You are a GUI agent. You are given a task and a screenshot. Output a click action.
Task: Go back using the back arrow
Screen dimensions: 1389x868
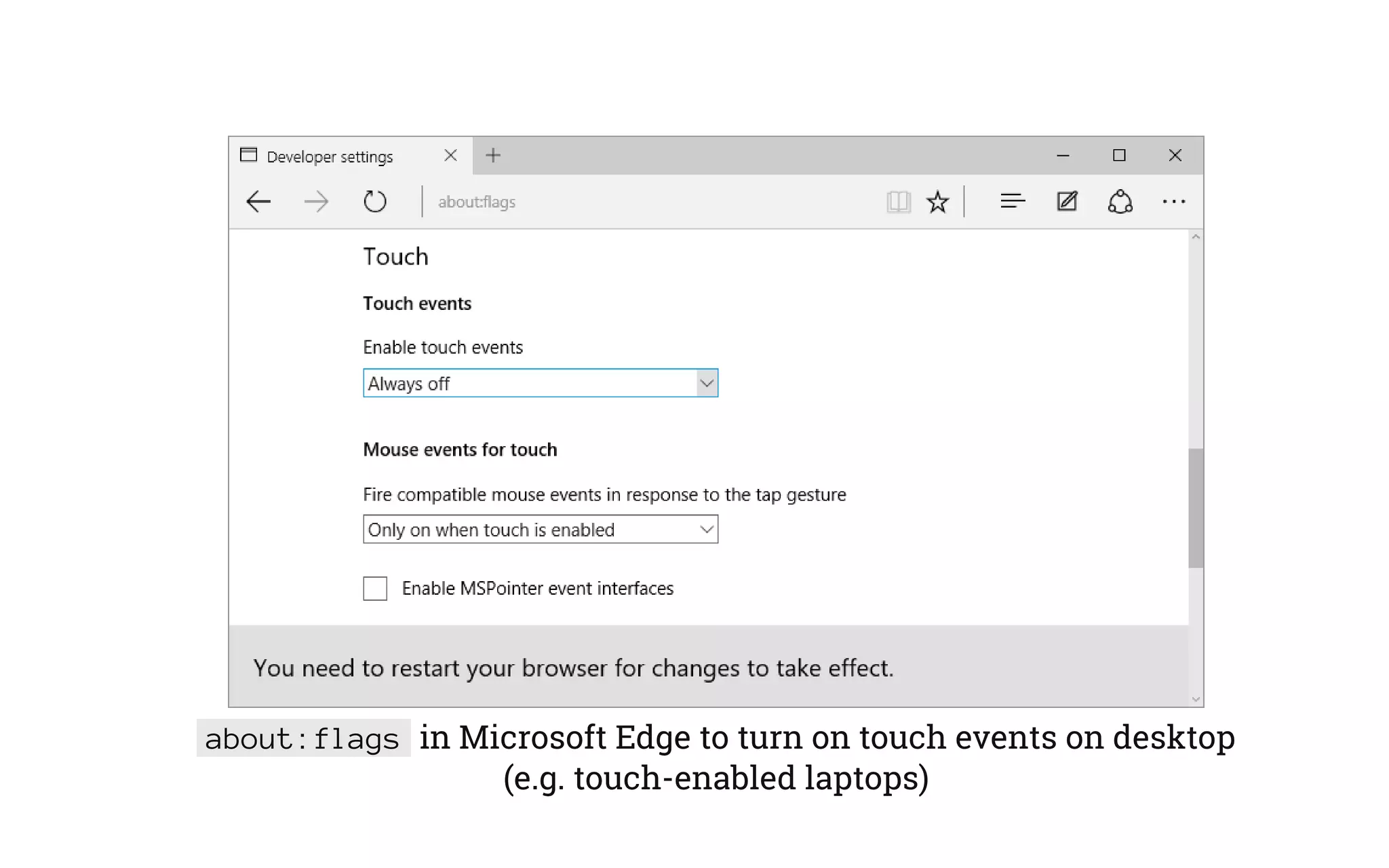[258, 201]
